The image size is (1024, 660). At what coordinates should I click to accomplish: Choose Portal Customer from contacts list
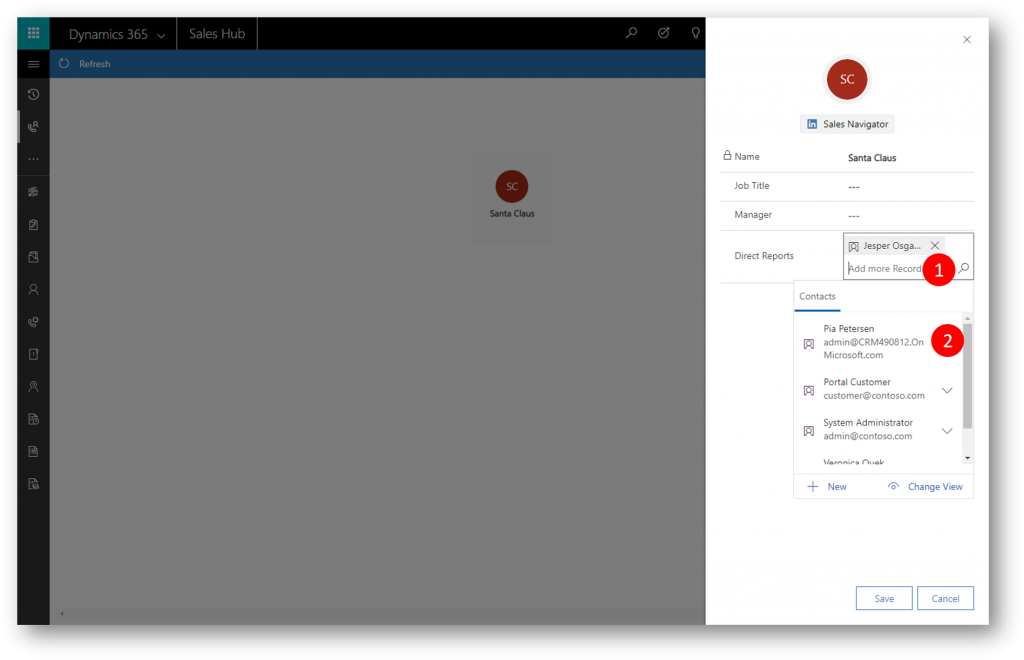pos(879,389)
